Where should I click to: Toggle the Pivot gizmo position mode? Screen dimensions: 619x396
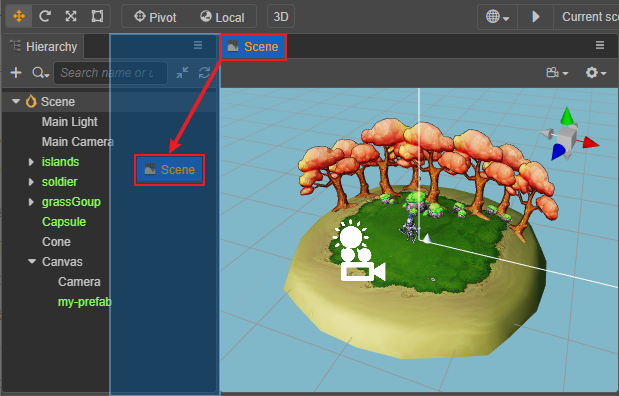[x=155, y=17]
